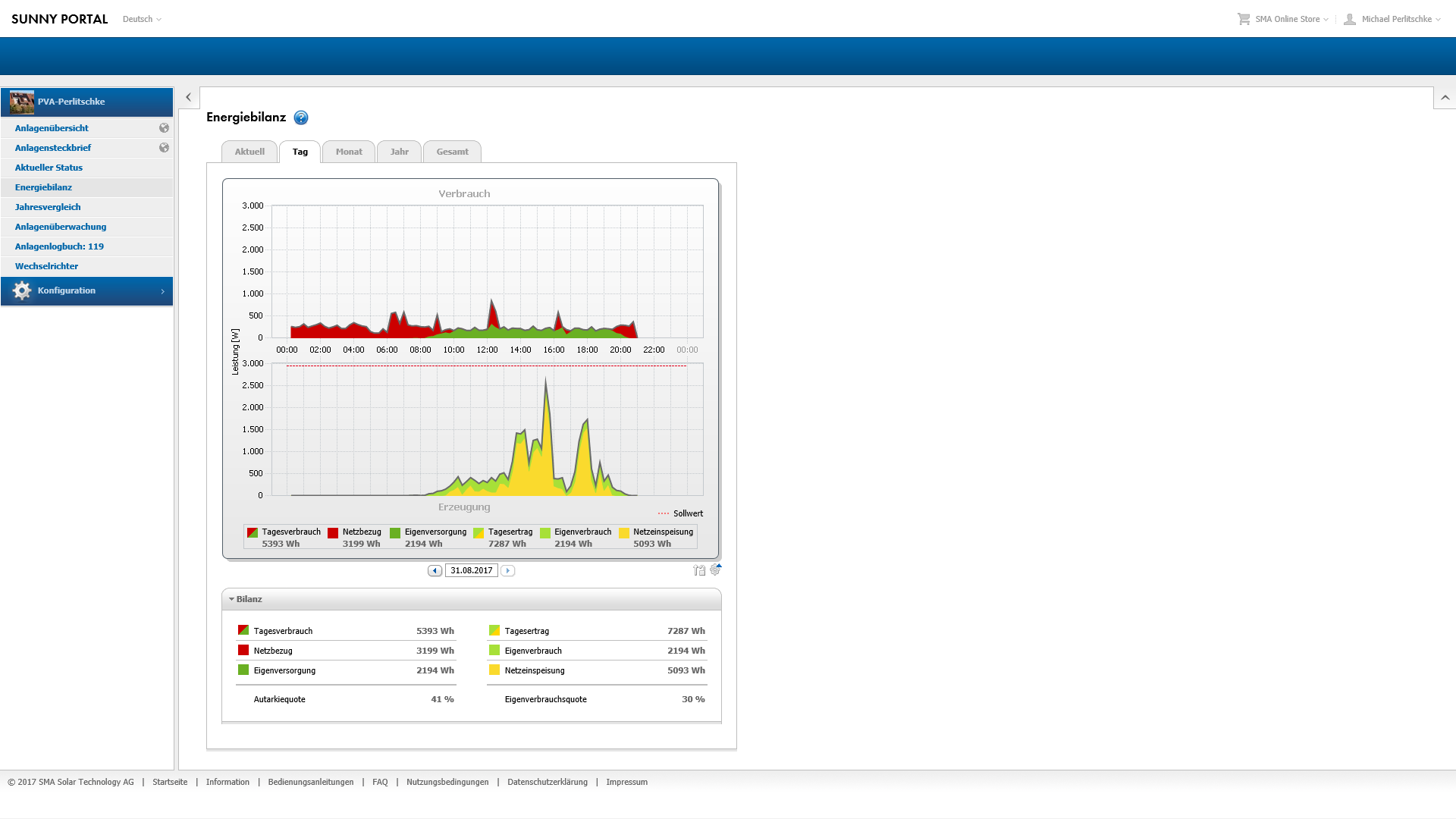Screen dimensions: 1456x819
Task: Switch to the Gesamt tab
Action: tap(452, 152)
